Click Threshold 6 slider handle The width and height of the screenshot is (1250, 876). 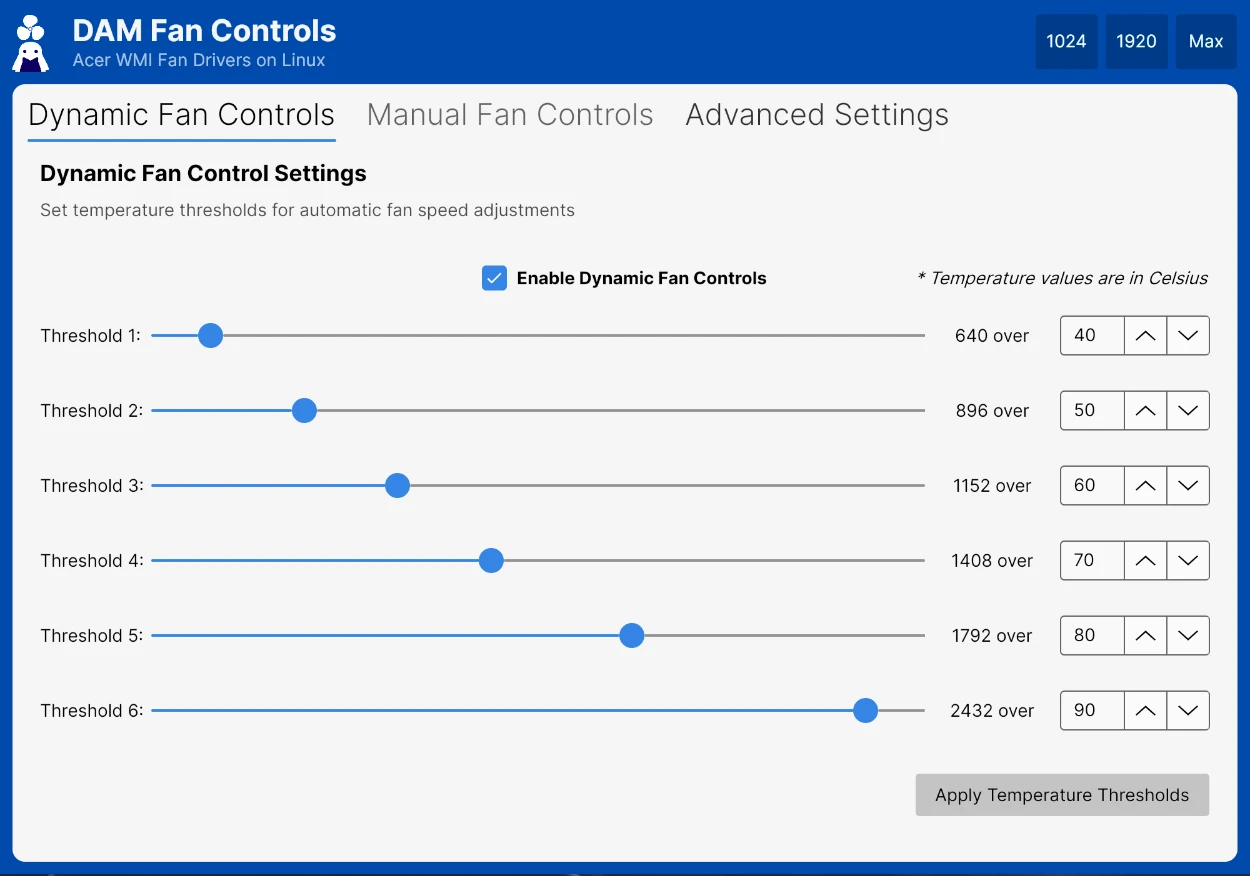tap(866, 711)
